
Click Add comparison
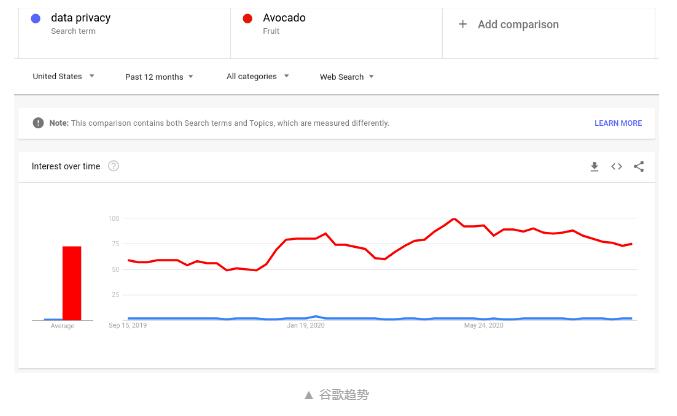tap(518, 25)
